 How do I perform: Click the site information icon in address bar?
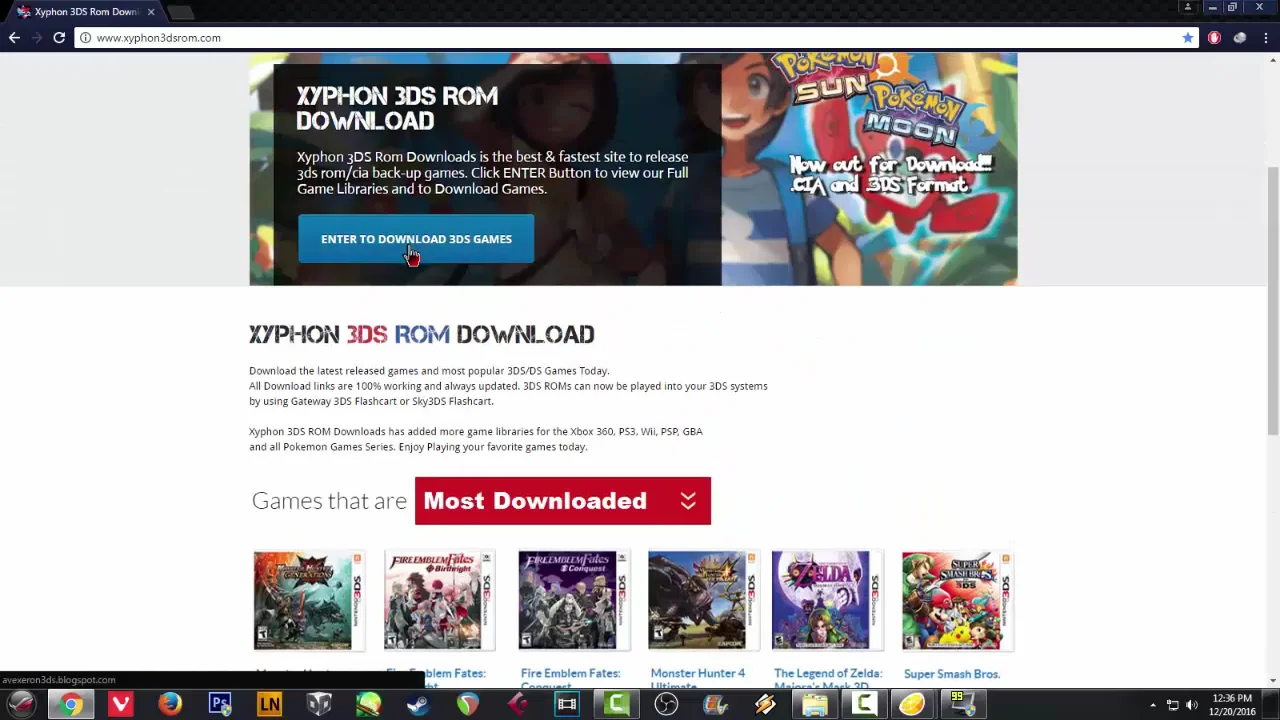click(86, 38)
